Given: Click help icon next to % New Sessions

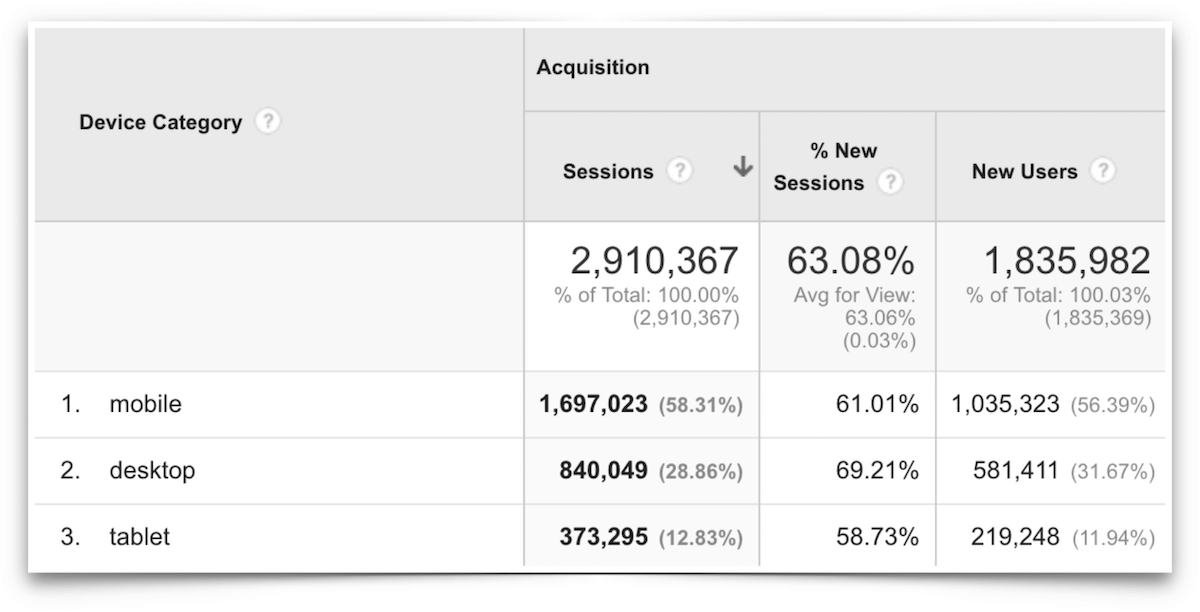Looking at the screenshot, I should pyautogui.click(x=889, y=183).
